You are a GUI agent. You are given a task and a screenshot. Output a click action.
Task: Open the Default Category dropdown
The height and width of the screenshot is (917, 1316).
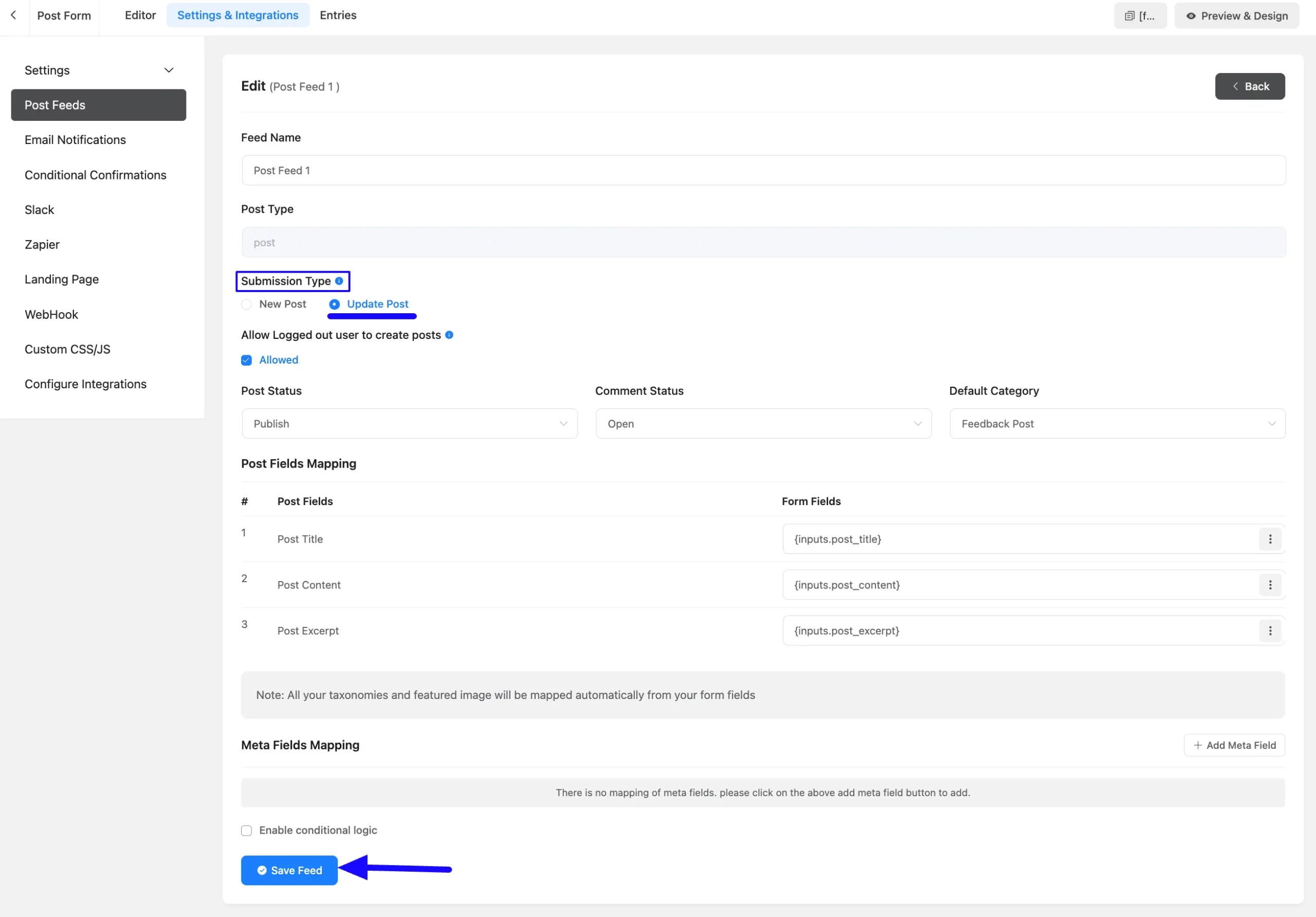(x=1117, y=424)
